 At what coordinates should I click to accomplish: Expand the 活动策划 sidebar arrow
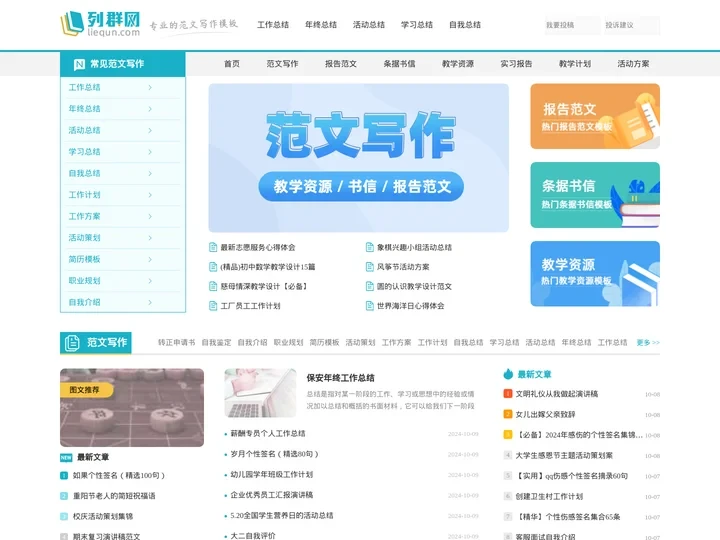point(150,238)
